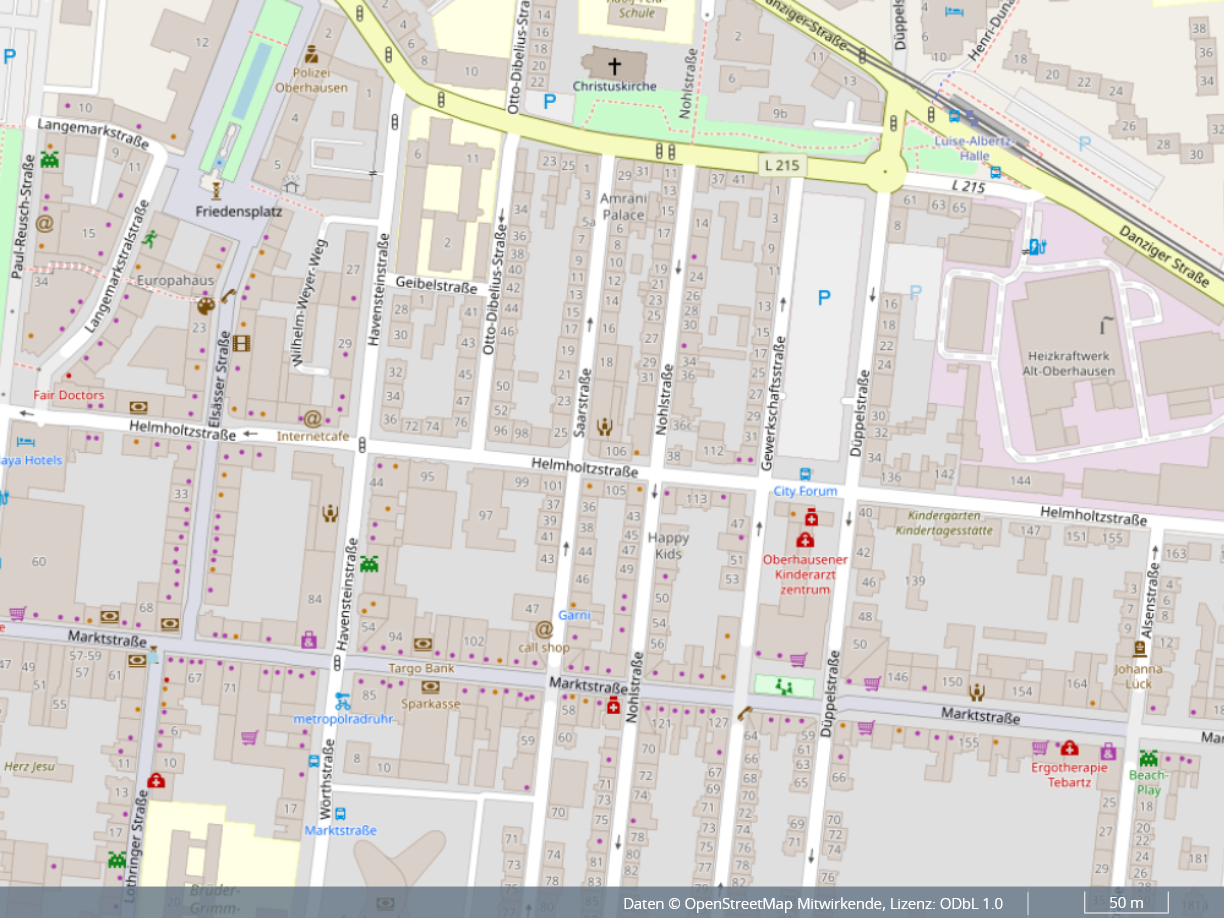Screen dimensions: 1224x918
Task: Click the Europahaus art palette icon
Action: (x=205, y=305)
